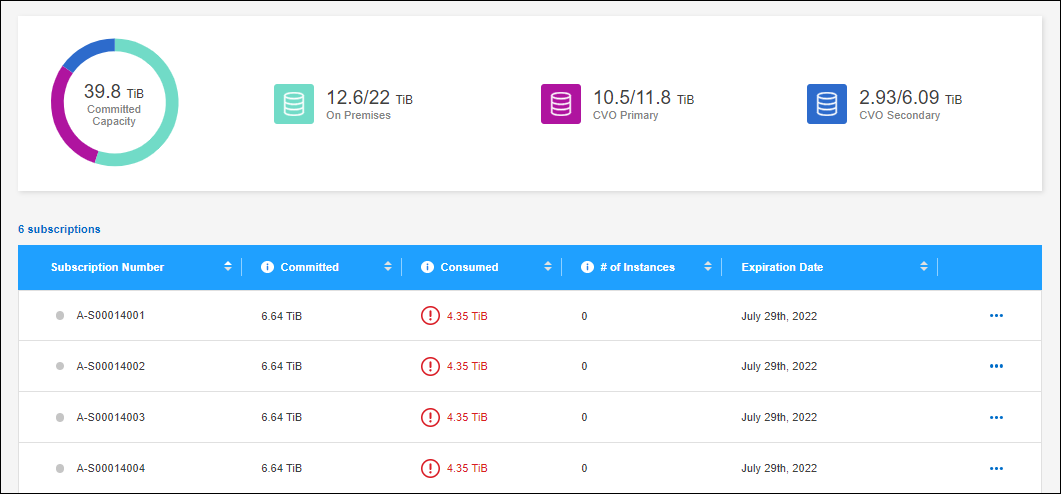Screen dimensions: 1061x494
Task: Sort table by Consumed column arrows
Action: [548, 267]
